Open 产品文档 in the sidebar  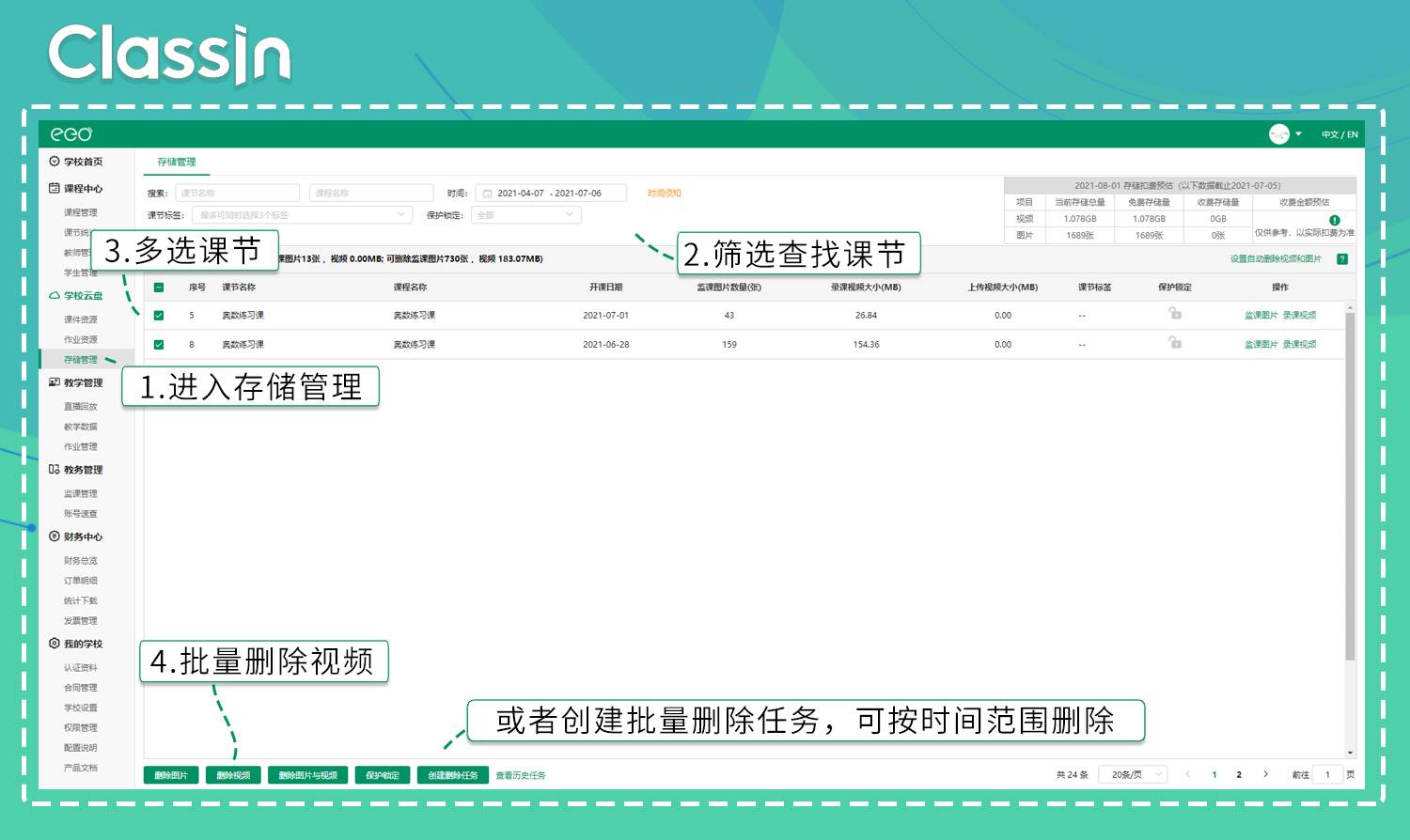click(81, 768)
